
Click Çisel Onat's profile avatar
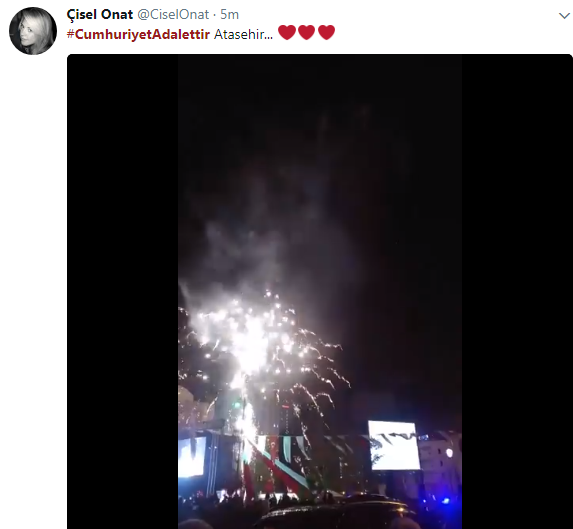[x=33, y=31]
